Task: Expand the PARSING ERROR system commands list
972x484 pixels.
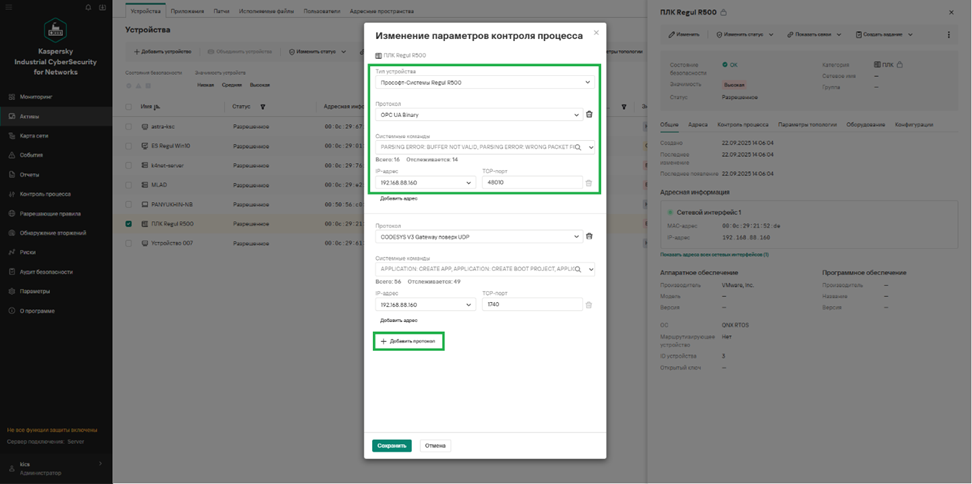Action: point(591,147)
